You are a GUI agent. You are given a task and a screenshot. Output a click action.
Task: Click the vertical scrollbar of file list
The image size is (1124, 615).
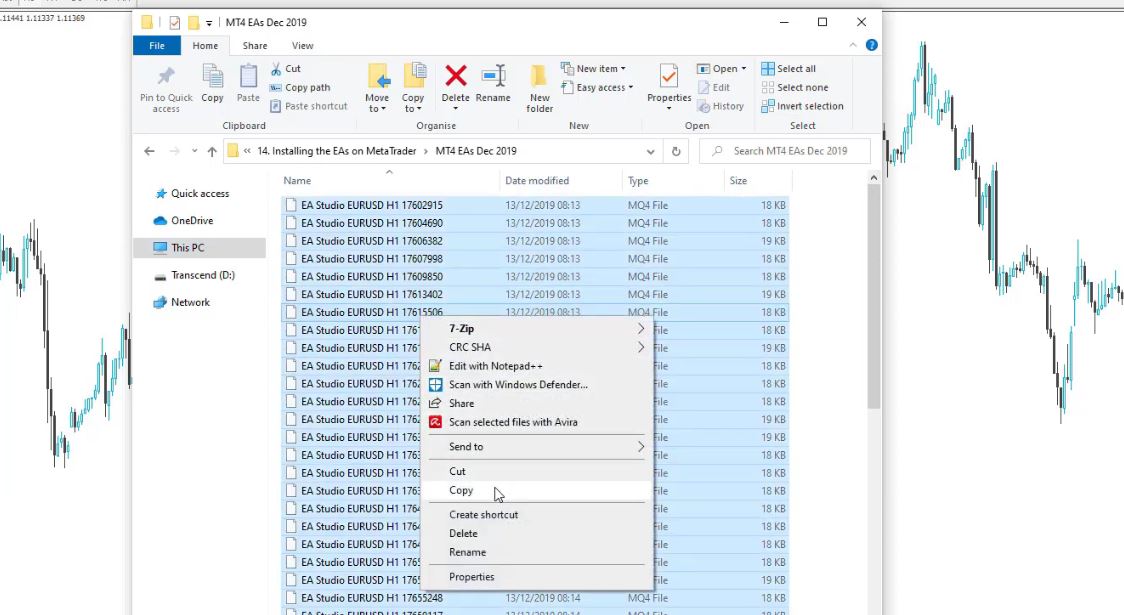coord(873,300)
